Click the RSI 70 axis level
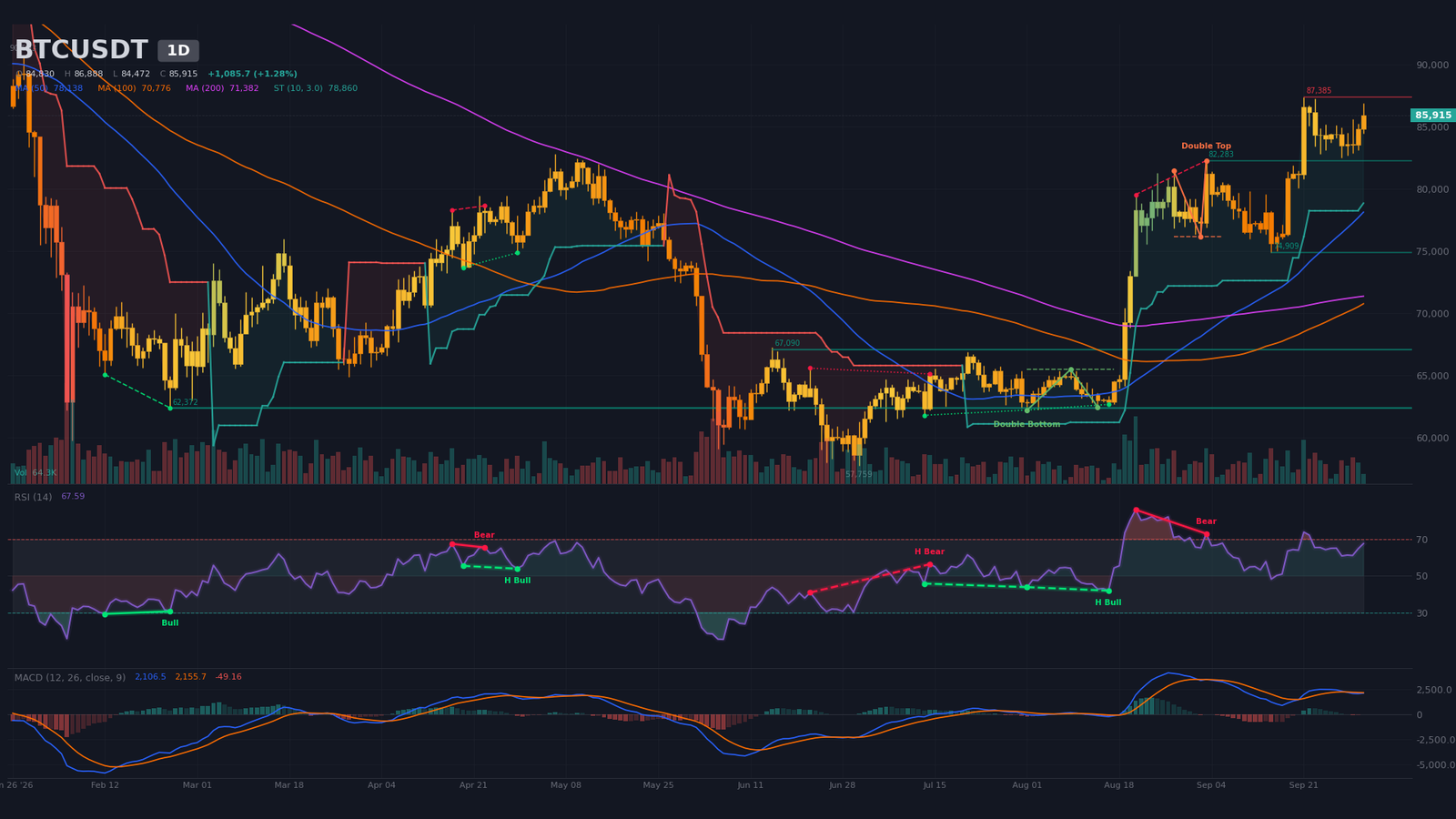The height and width of the screenshot is (819, 1456). [1421, 541]
